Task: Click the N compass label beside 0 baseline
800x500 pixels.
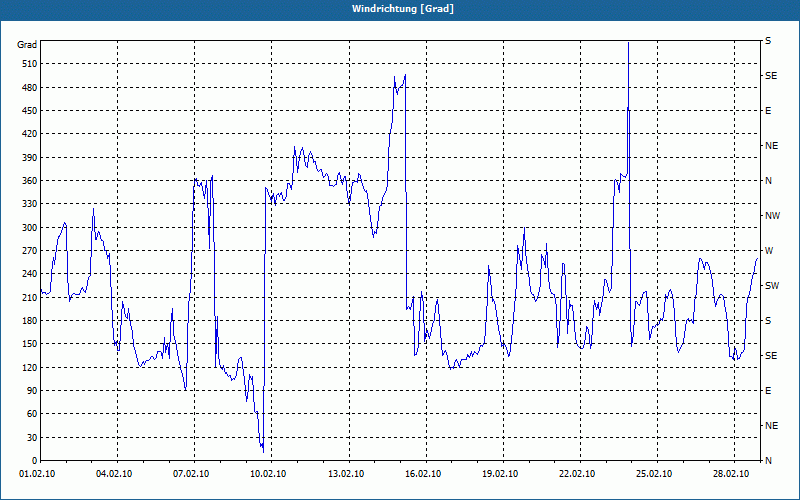Action: tap(768, 461)
